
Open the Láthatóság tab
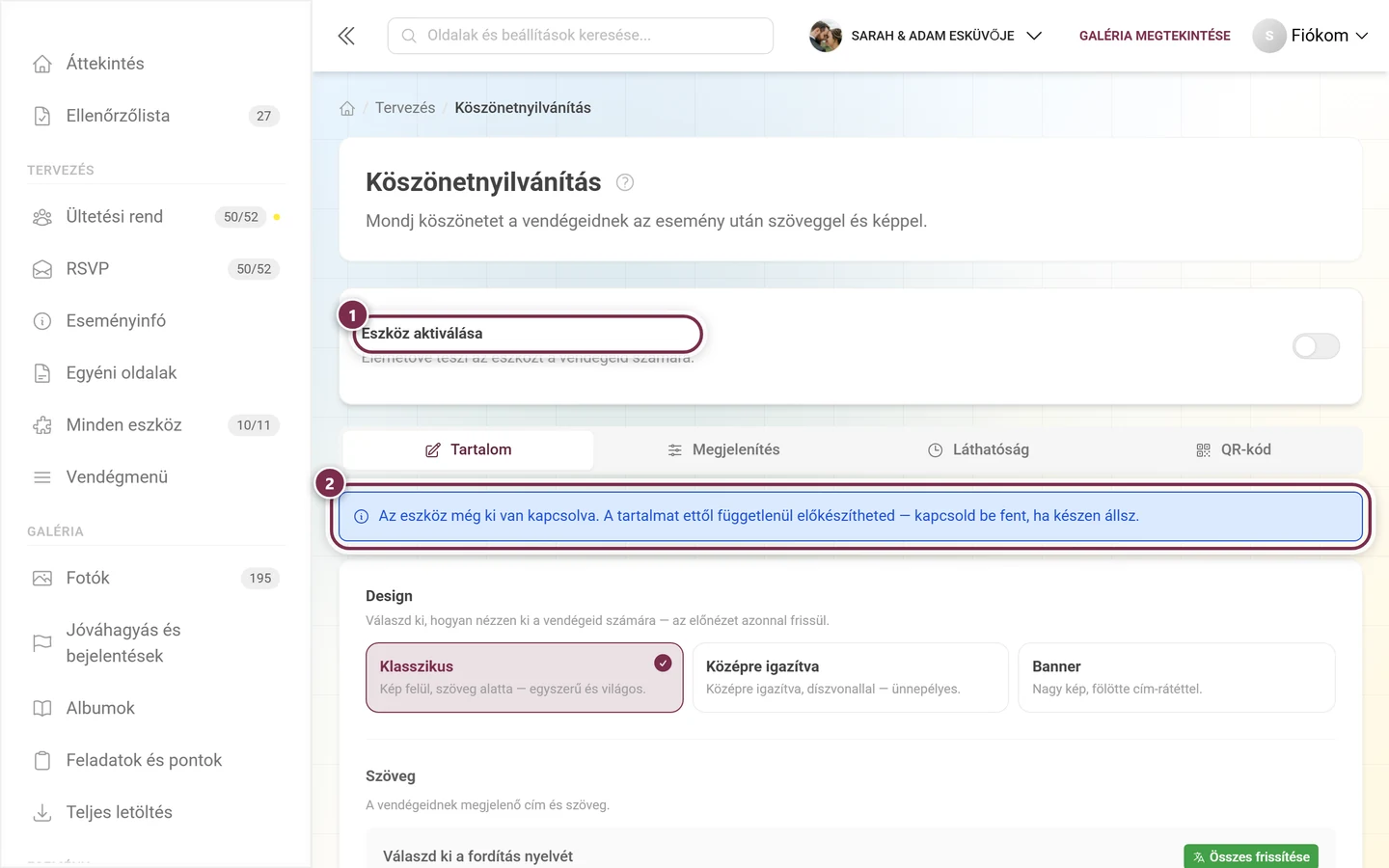pos(978,450)
